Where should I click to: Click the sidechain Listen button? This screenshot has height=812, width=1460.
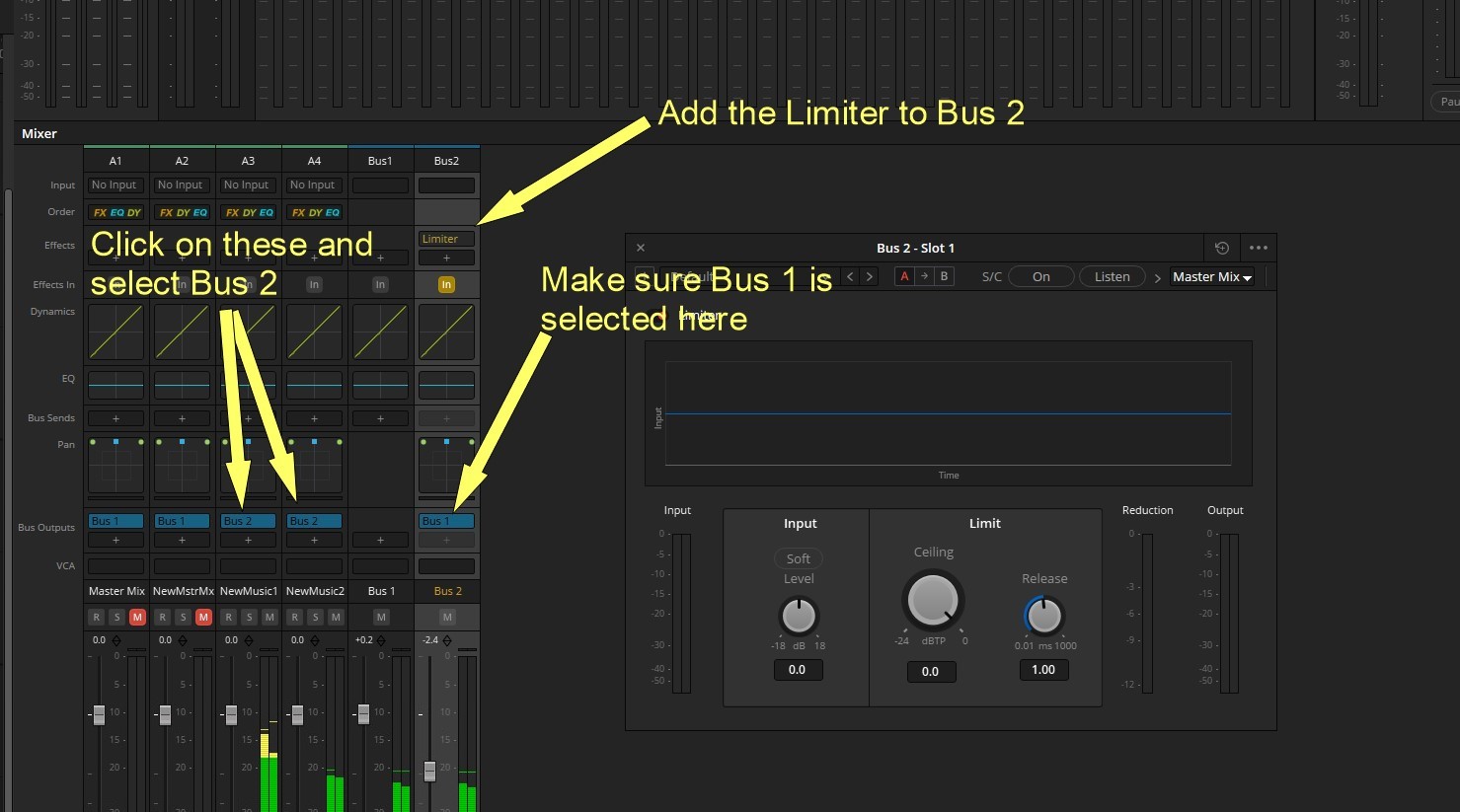point(1112,276)
